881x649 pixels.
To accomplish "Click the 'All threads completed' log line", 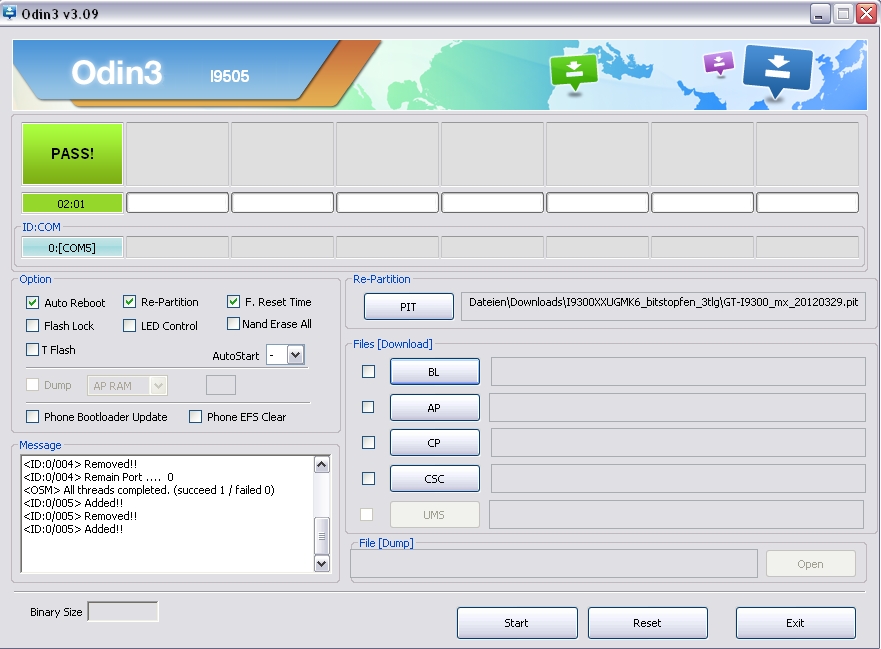I will (x=149, y=490).
